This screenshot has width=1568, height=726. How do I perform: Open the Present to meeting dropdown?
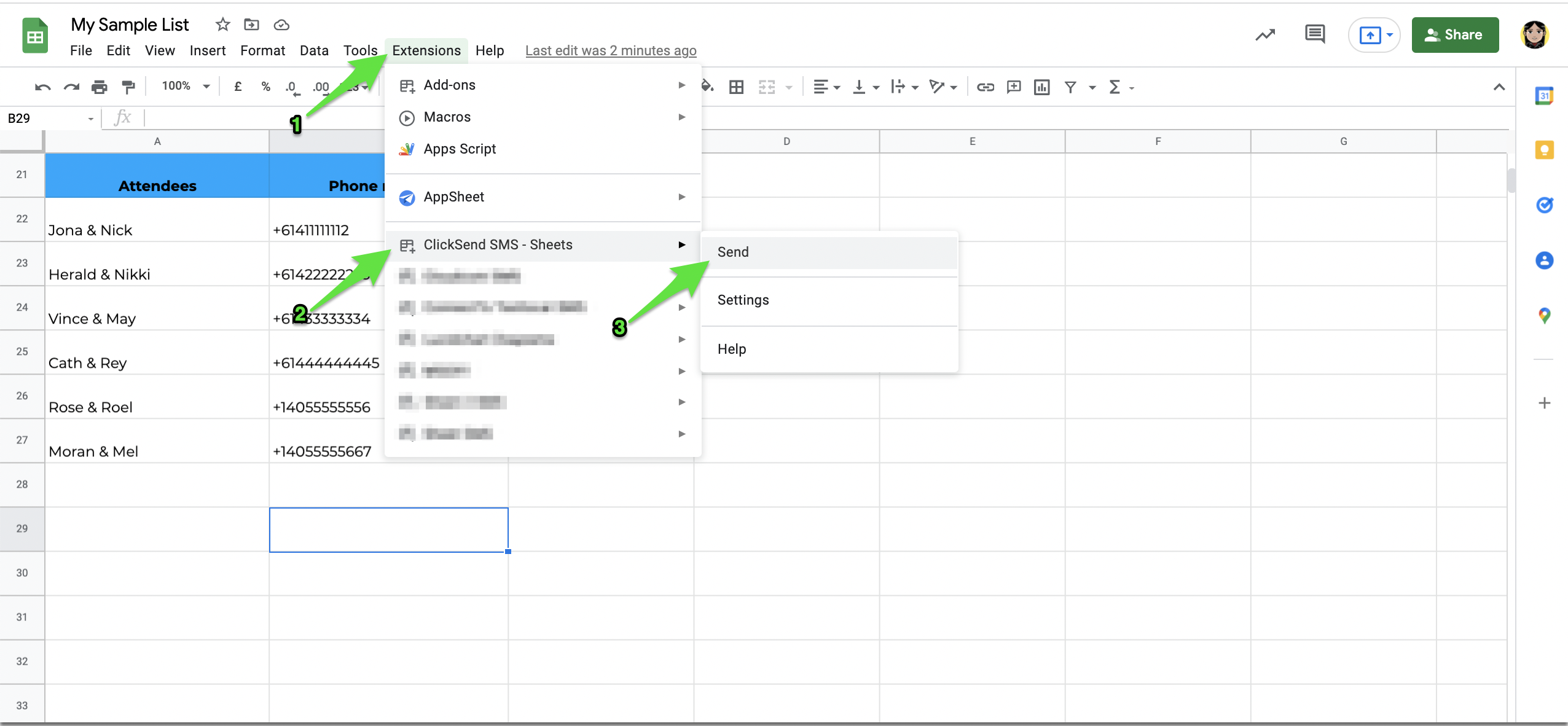coord(1390,35)
